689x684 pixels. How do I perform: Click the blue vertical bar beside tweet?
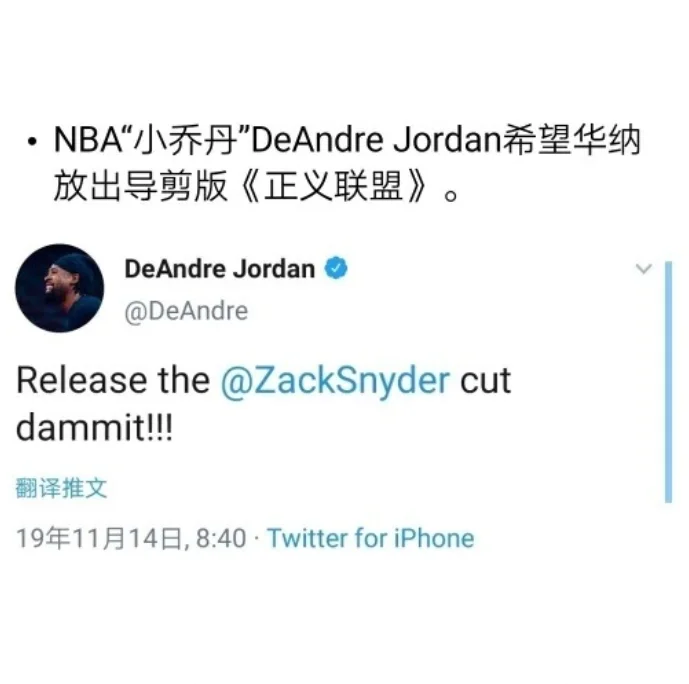pyautogui.click(x=668, y=382)
